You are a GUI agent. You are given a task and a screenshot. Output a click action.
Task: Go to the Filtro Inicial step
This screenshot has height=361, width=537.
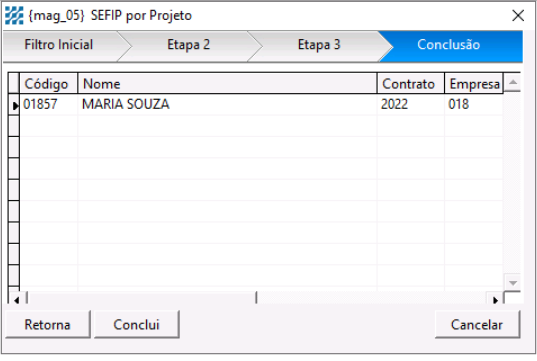(x=59, y=45)
